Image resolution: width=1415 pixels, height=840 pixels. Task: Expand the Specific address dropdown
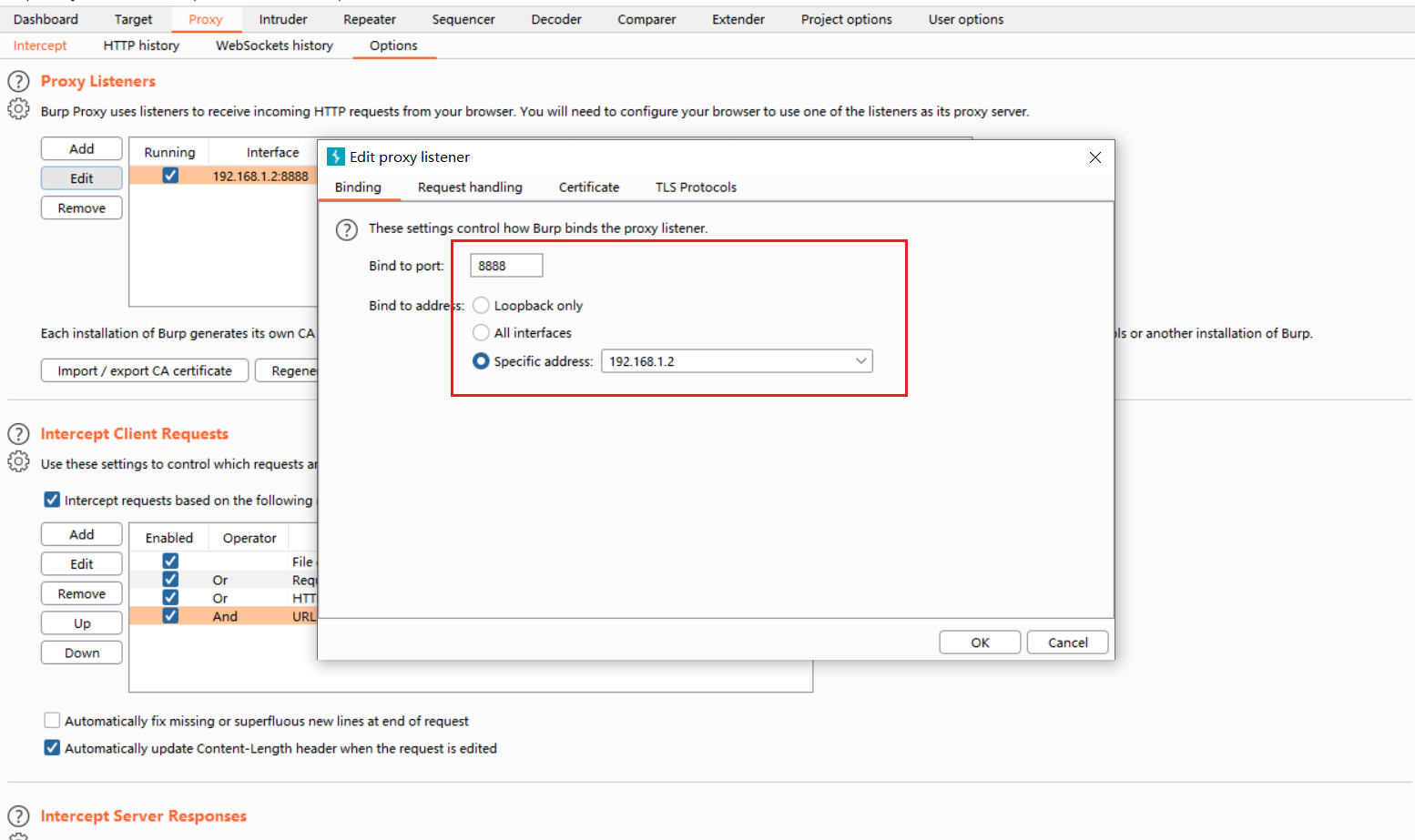pyautogui.click(x=860, y=361)
